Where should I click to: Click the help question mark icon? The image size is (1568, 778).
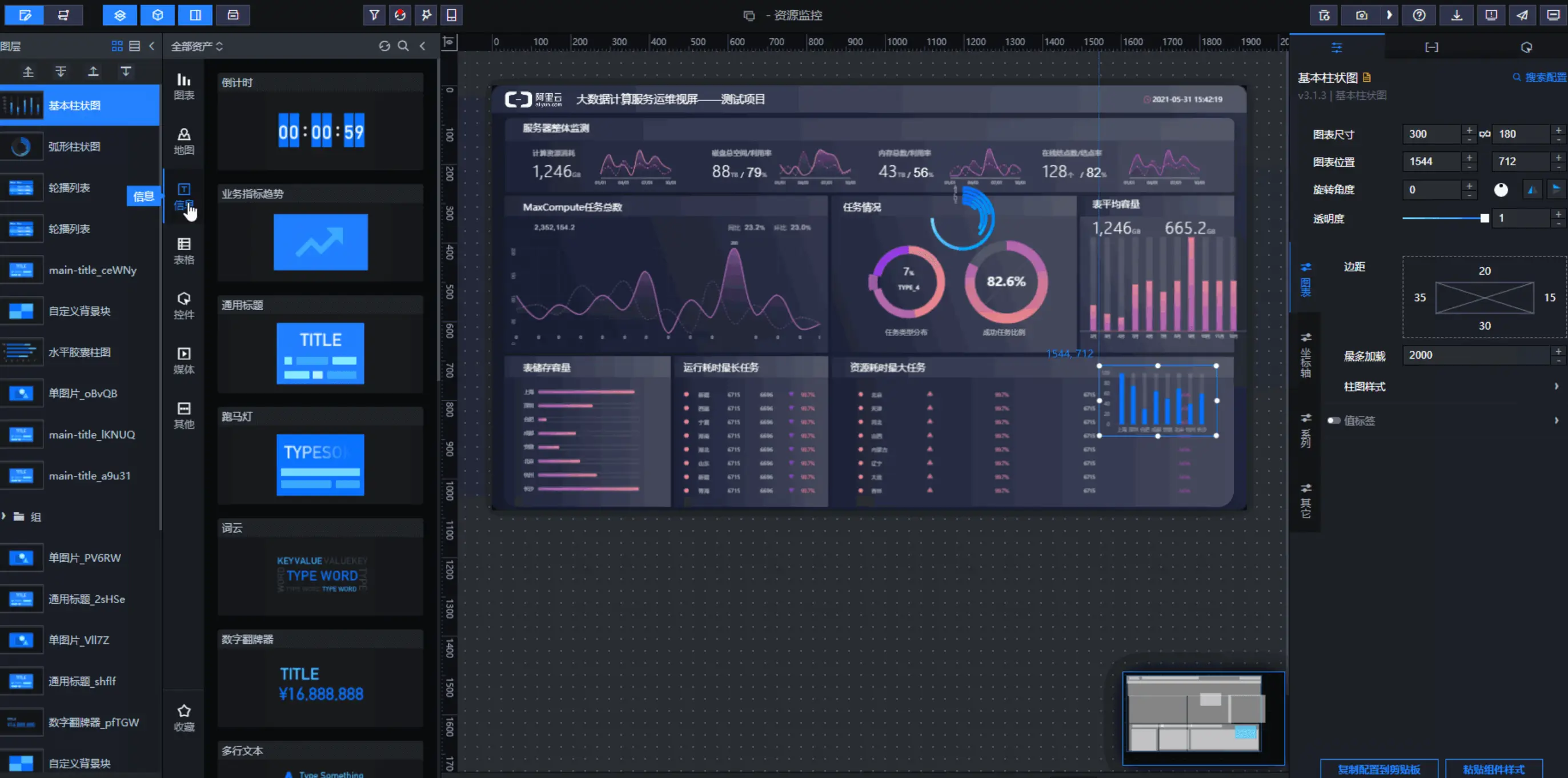(1418, 15)
